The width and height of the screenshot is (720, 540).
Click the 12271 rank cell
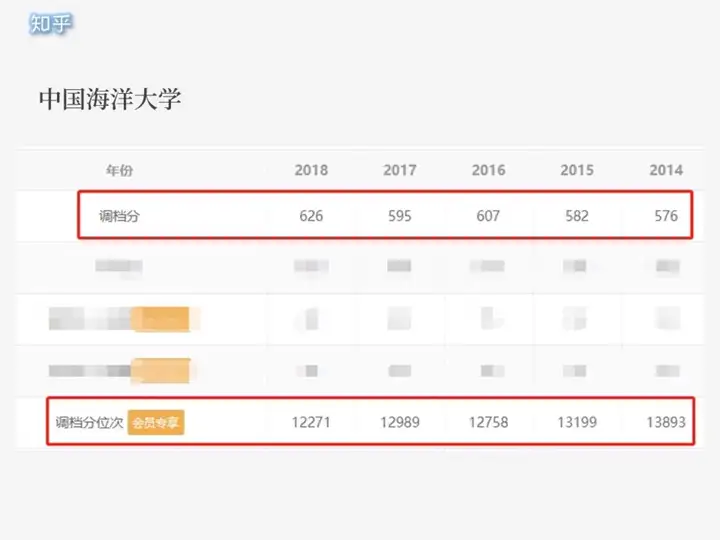coord(311,422)
